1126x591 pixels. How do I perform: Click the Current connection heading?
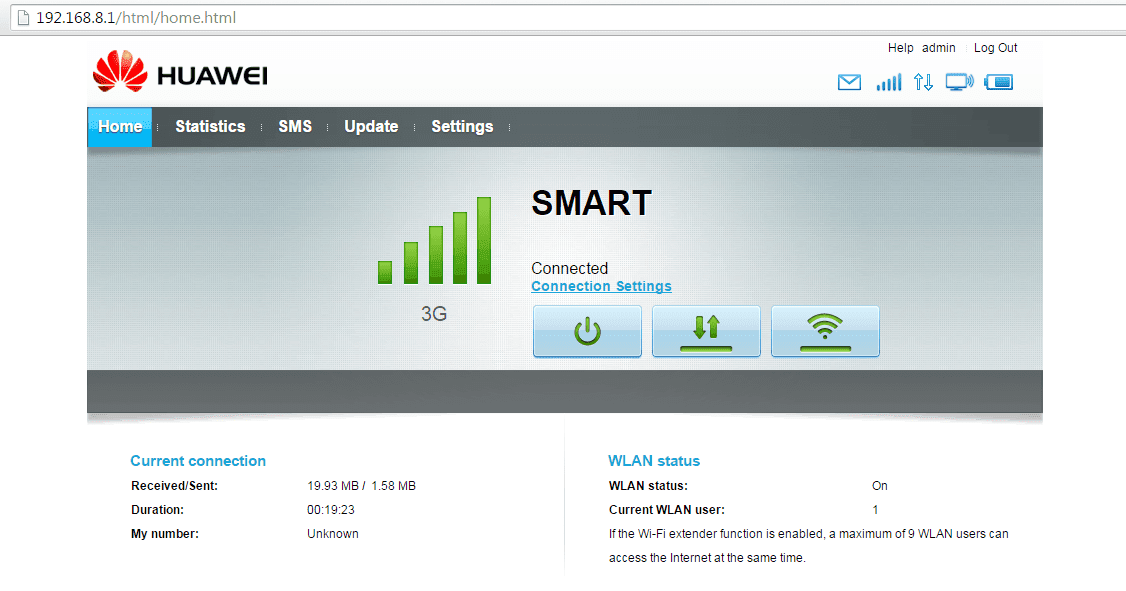[x=198, y=461]
